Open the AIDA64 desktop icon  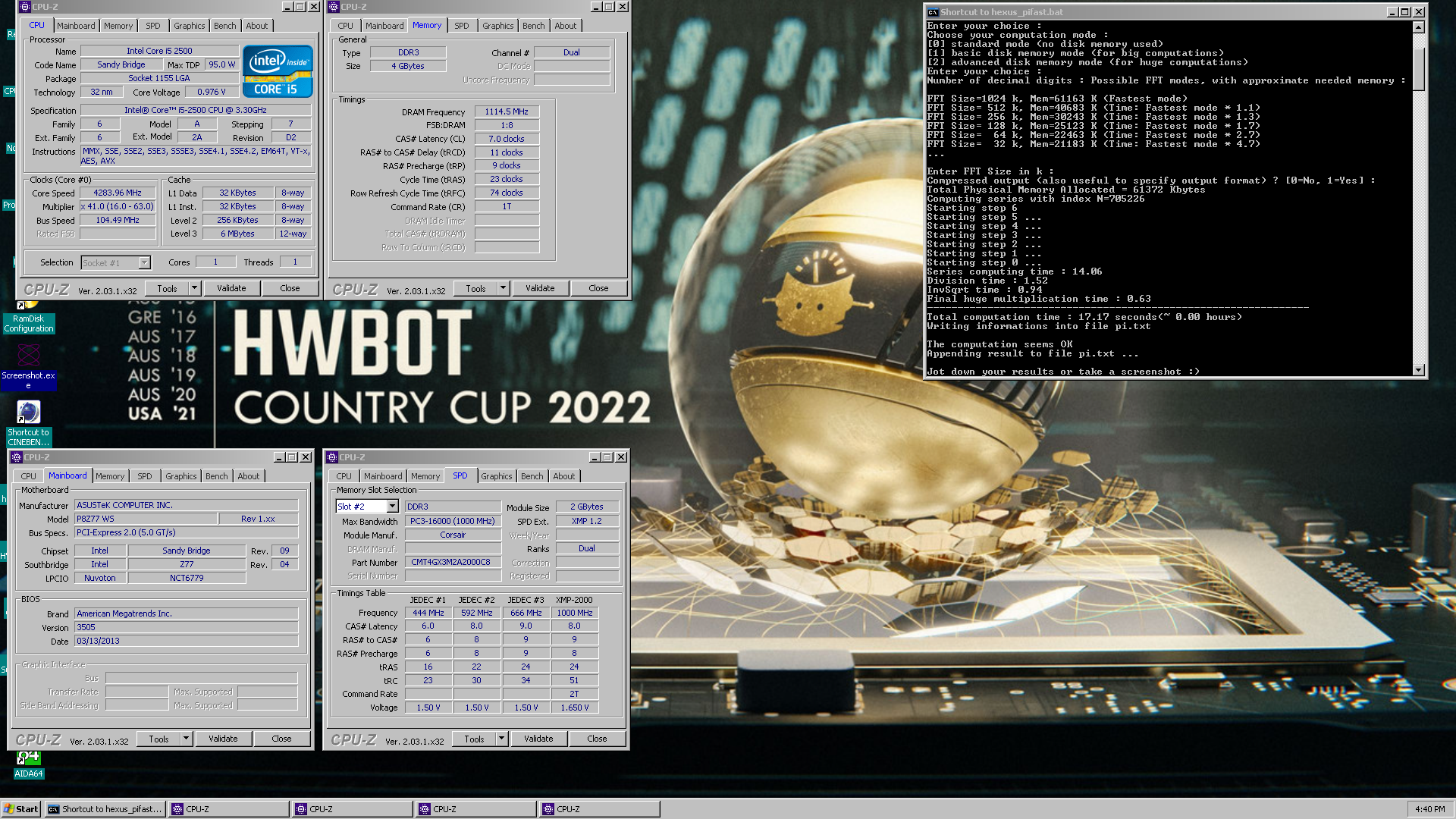pyautogui.click(x=28, y=764)
